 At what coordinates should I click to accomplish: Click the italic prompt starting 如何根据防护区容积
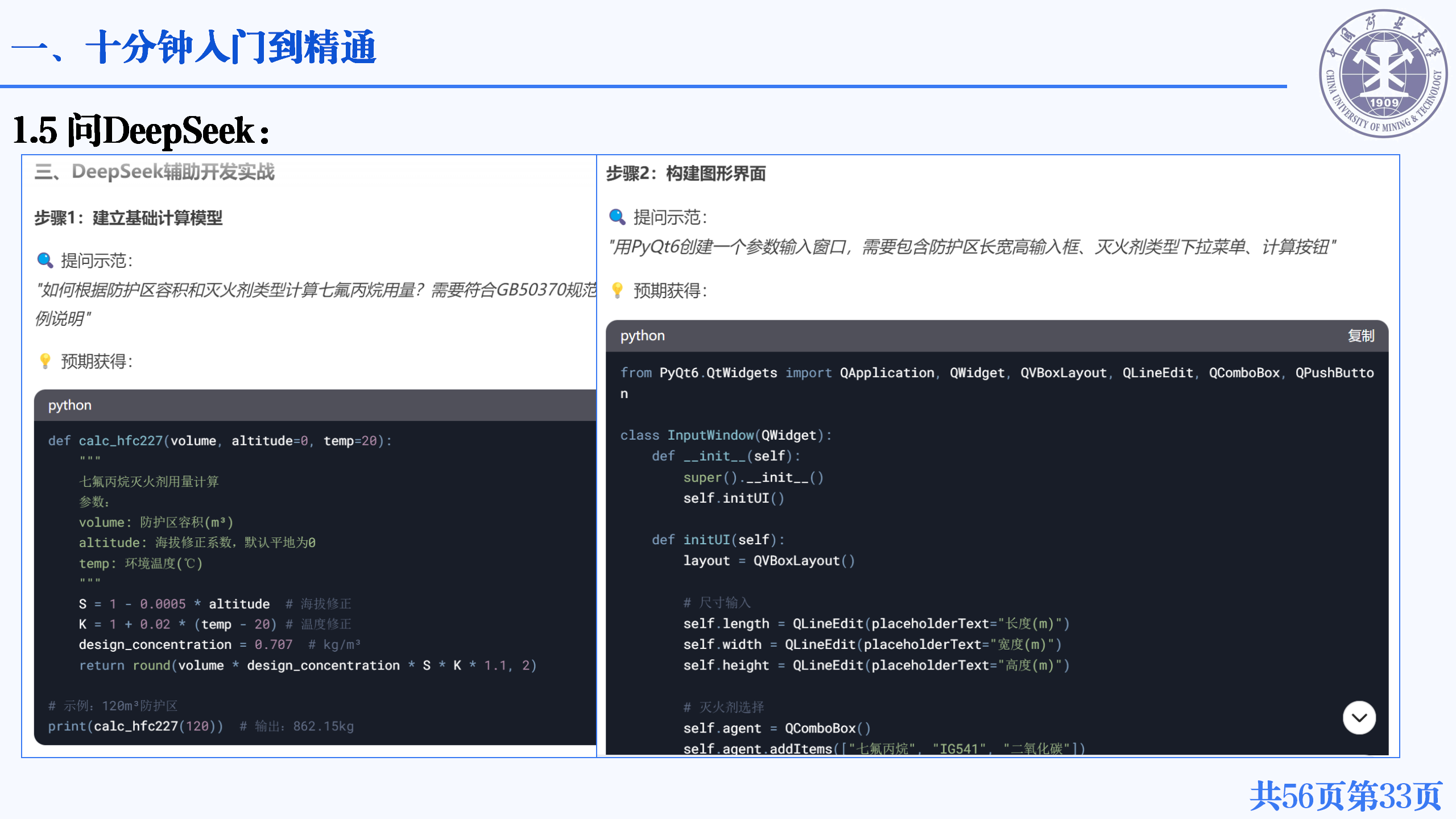315,304
